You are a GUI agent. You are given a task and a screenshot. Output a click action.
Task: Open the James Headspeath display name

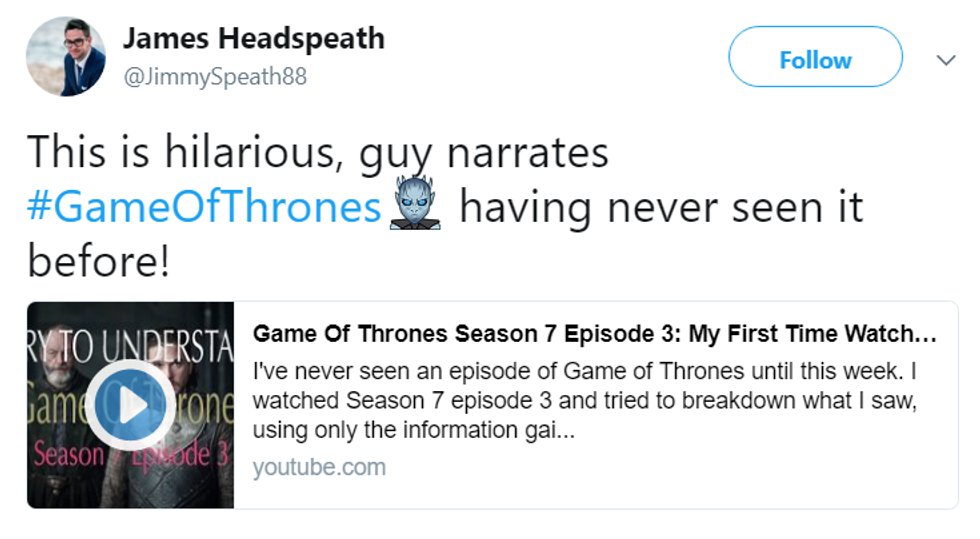point(253,39)
